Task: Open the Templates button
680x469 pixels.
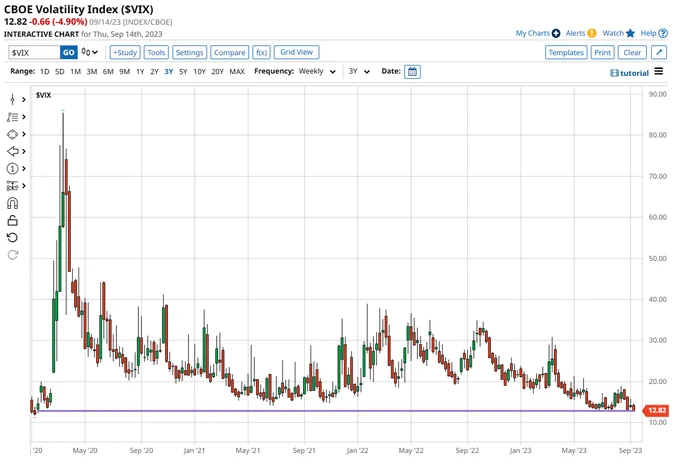Action: pos(566,52)
